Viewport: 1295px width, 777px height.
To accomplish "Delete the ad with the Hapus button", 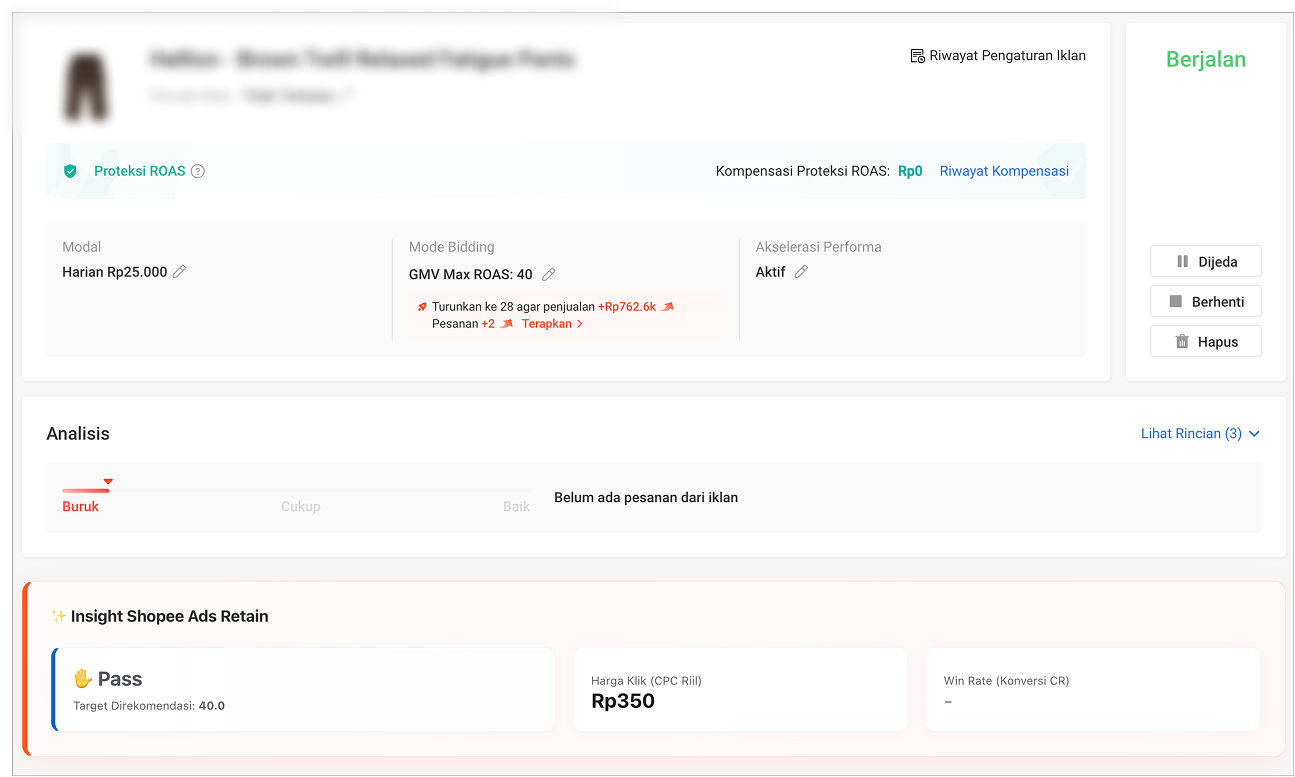I will (1205, 341).
